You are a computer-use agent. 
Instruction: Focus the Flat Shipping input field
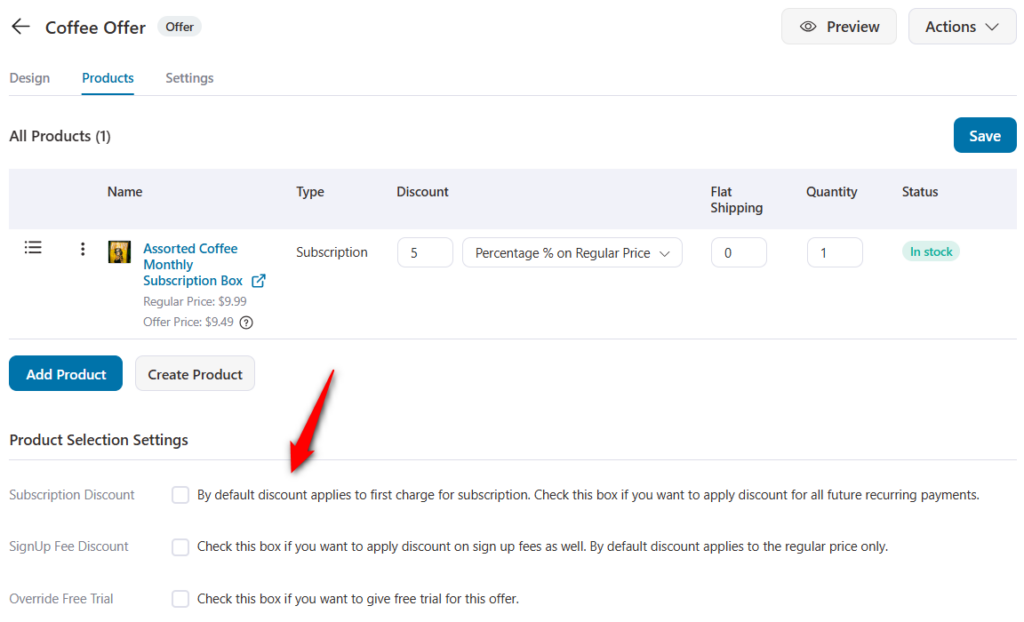(739, 253)
